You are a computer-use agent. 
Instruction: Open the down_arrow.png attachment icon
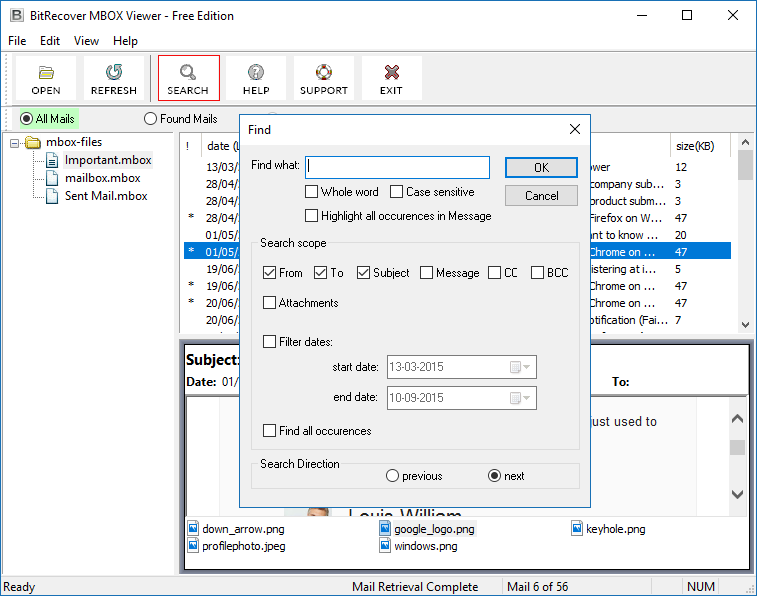pyautogui.click(x=193, y=528)
